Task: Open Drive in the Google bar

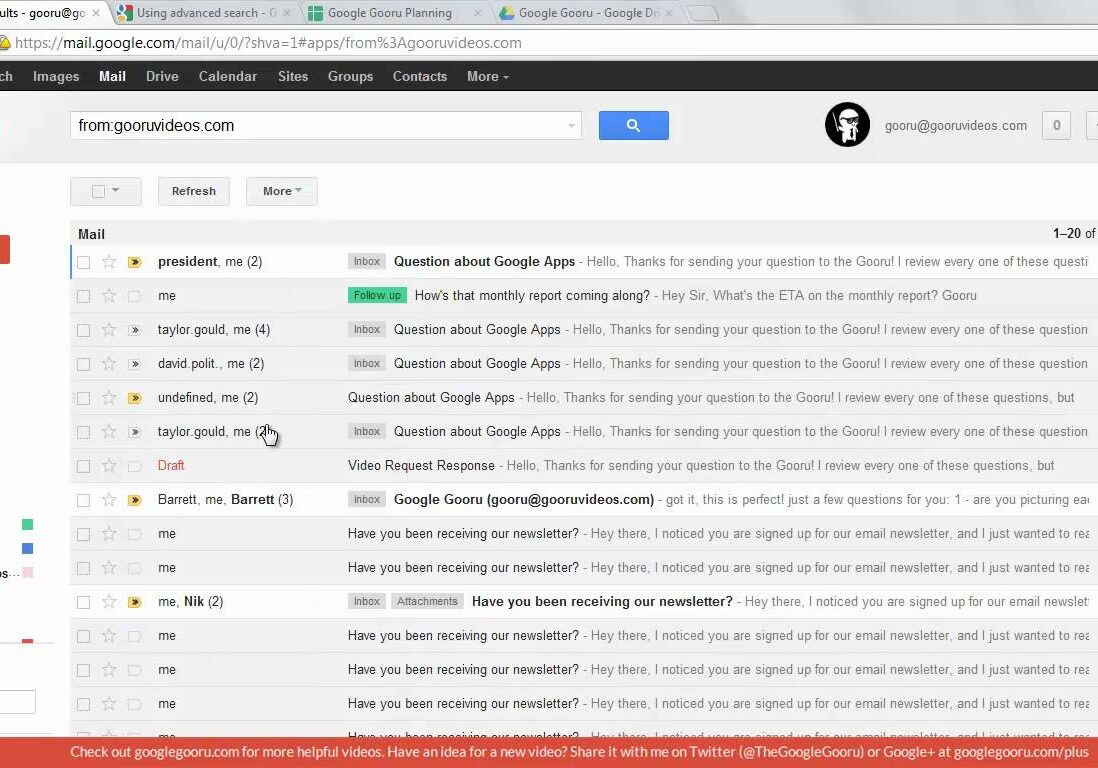Action: click(162, 76)
